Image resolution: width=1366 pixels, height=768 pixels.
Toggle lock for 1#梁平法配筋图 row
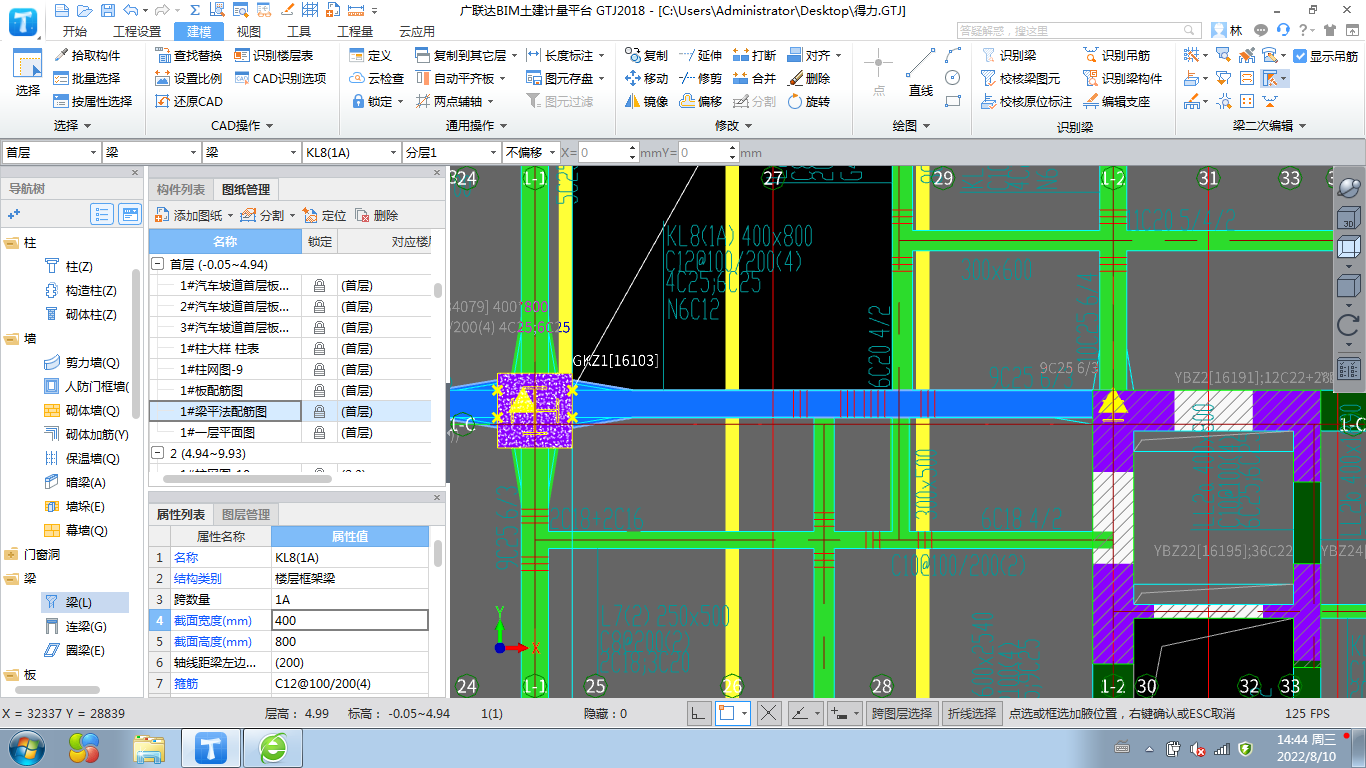pos(319,411)
